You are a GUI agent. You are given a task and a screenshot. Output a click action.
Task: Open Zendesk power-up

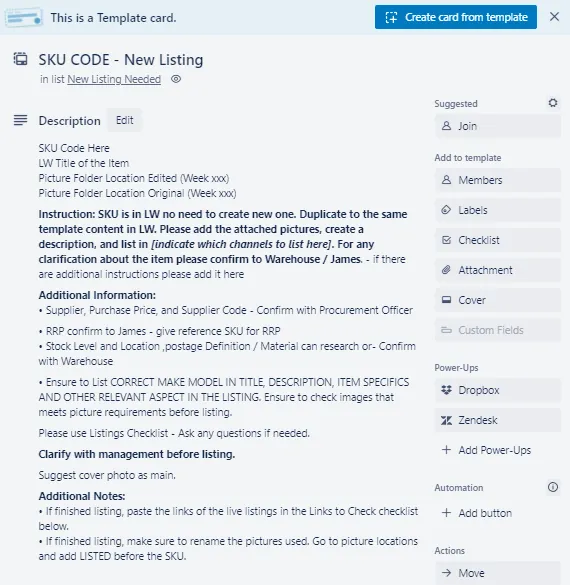(498, 420)
